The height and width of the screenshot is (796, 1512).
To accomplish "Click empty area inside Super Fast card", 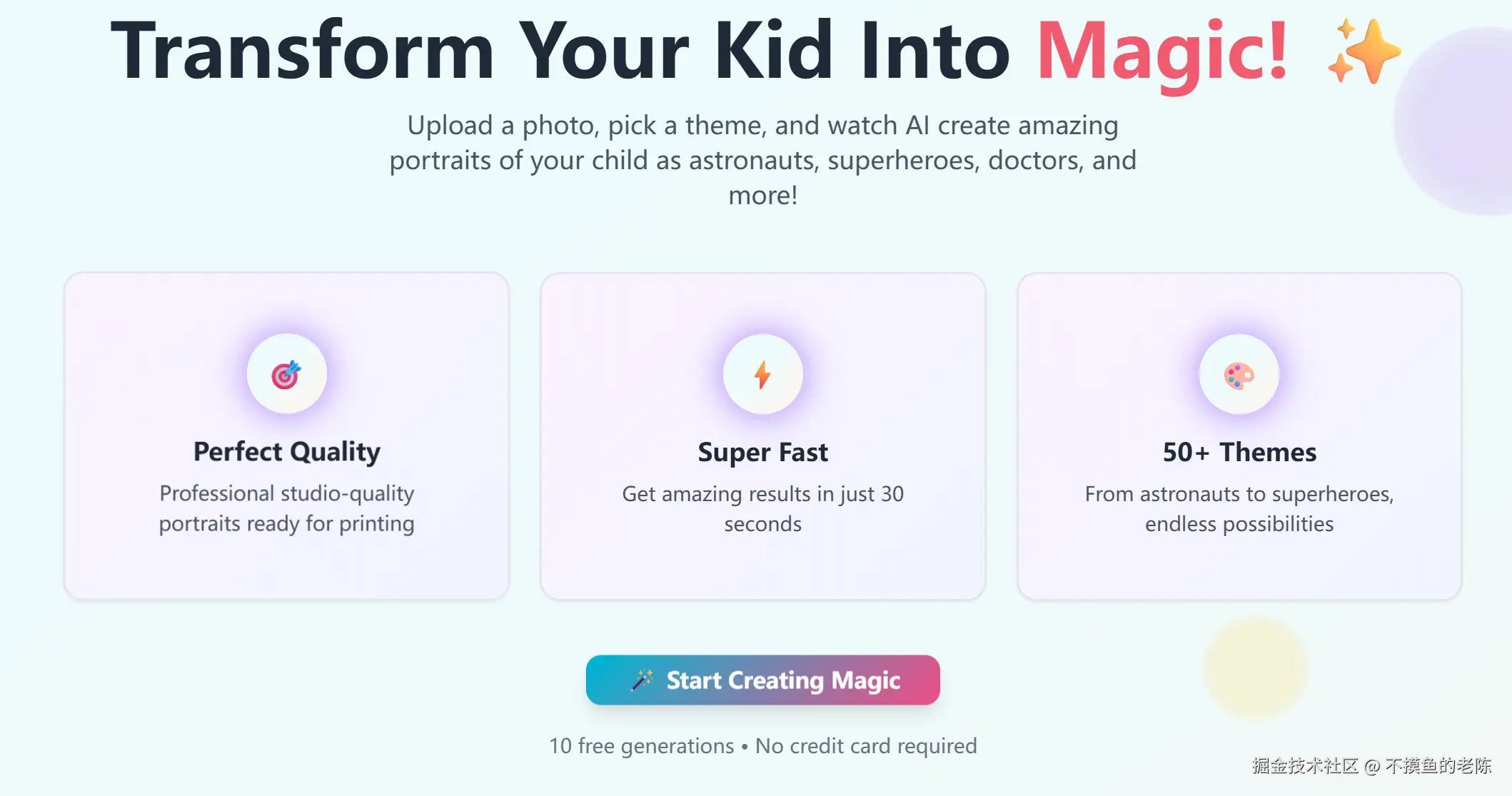I will (763, 569).
